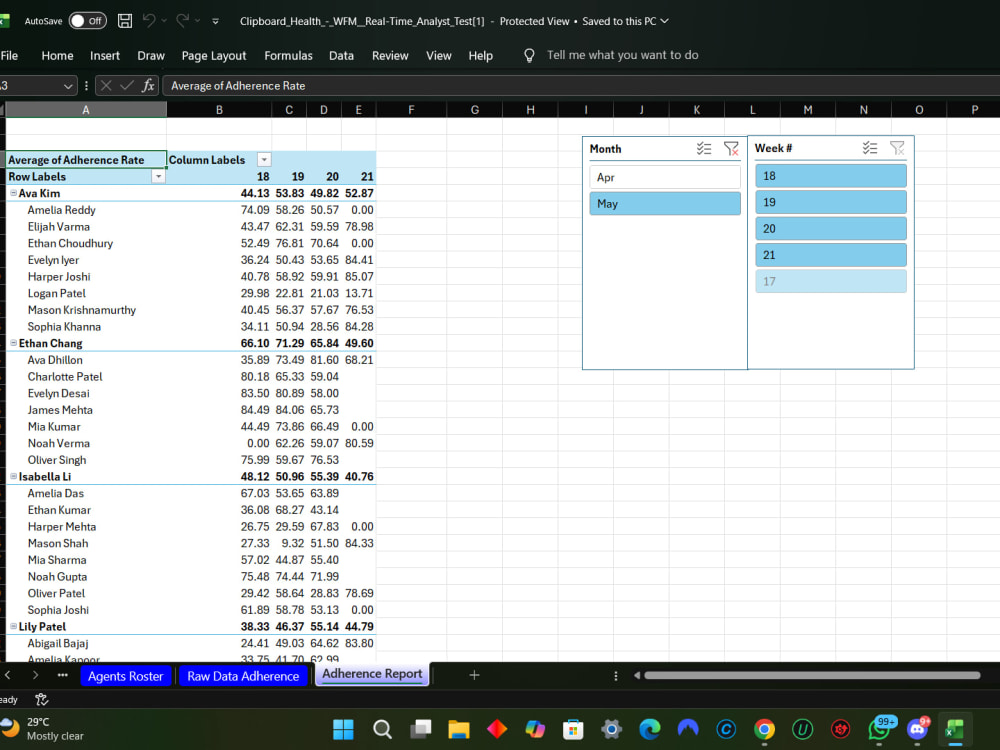
Task: Open Microsoft Store taskbar icon
Action: (573, 729)
